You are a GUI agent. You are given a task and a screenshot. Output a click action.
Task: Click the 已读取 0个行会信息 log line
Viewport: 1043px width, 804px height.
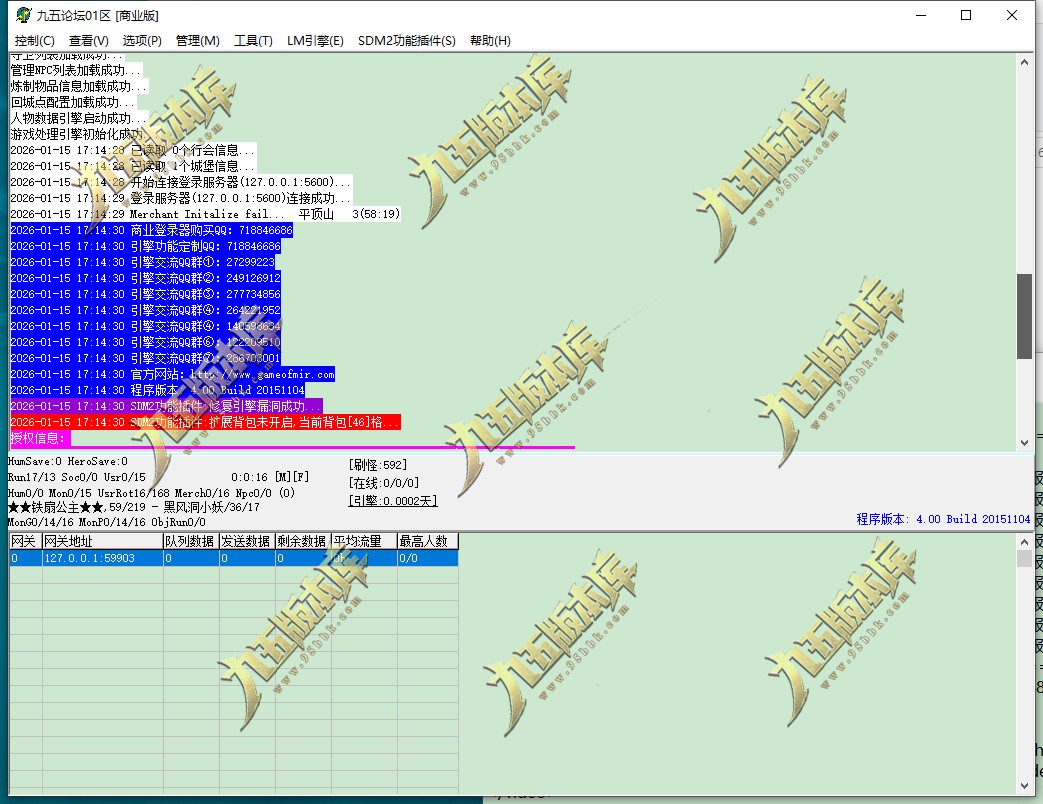(x=133, y=150)
